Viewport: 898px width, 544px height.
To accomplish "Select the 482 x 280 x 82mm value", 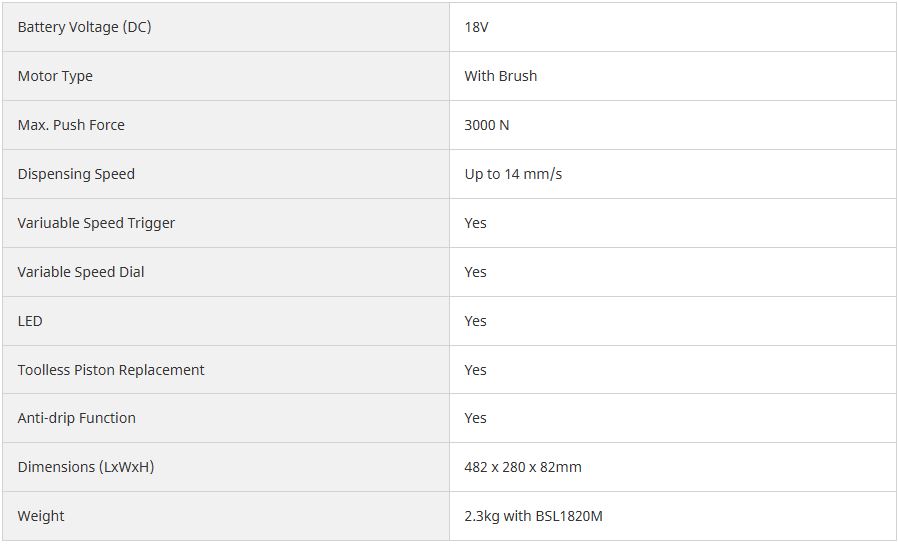I will tap(523, 467).
